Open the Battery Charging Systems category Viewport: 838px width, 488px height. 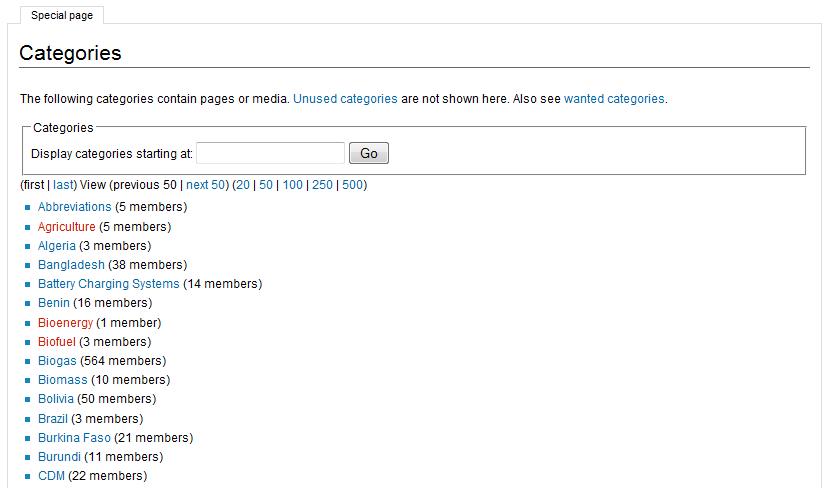(x=109, y=284)
